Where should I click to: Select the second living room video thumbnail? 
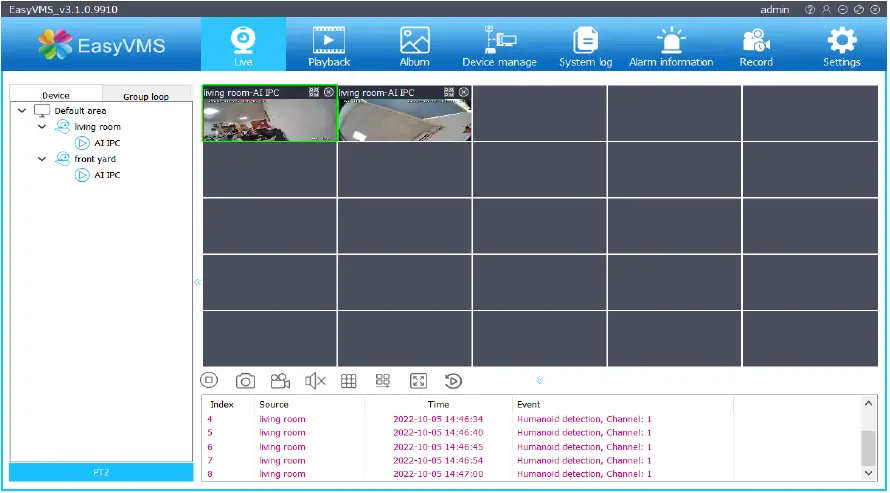(405, 119)
